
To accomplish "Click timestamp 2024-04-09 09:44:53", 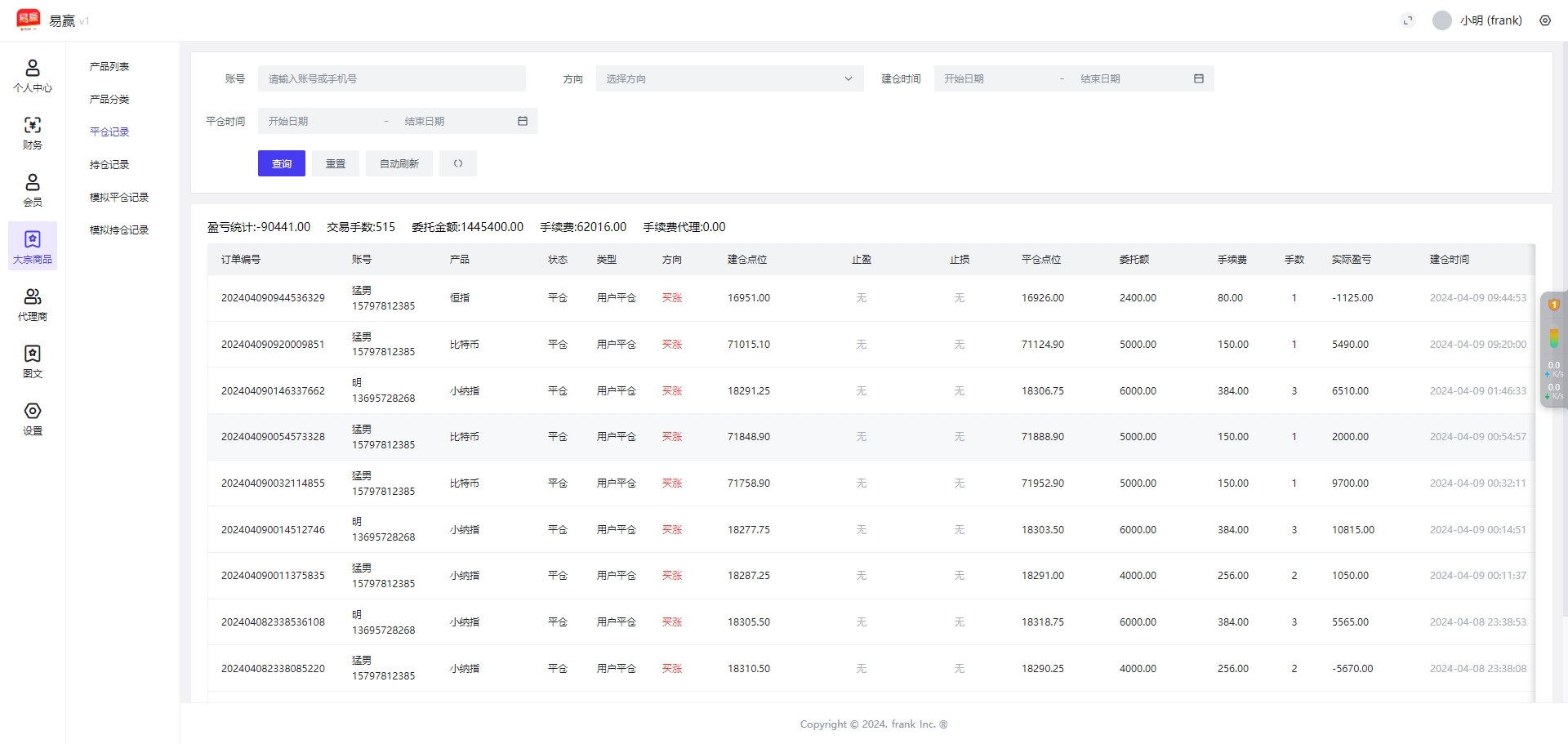I will coord(1478,298).
